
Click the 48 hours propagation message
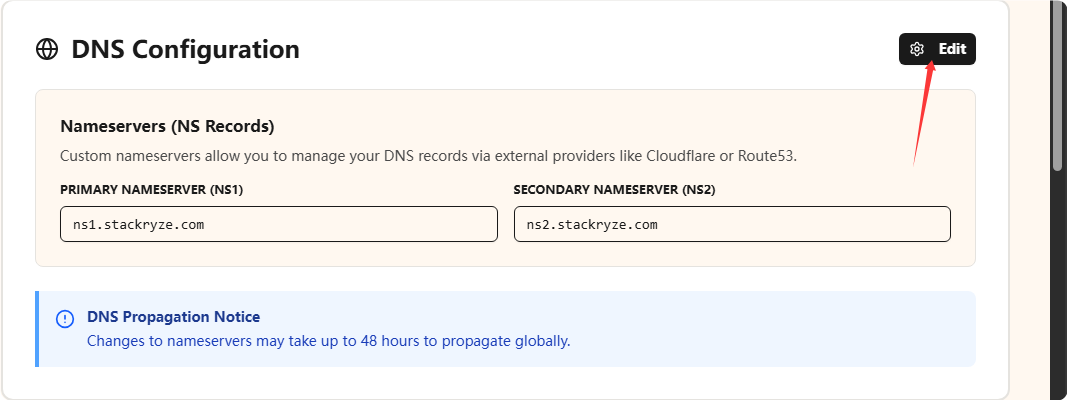coord(328,341)
